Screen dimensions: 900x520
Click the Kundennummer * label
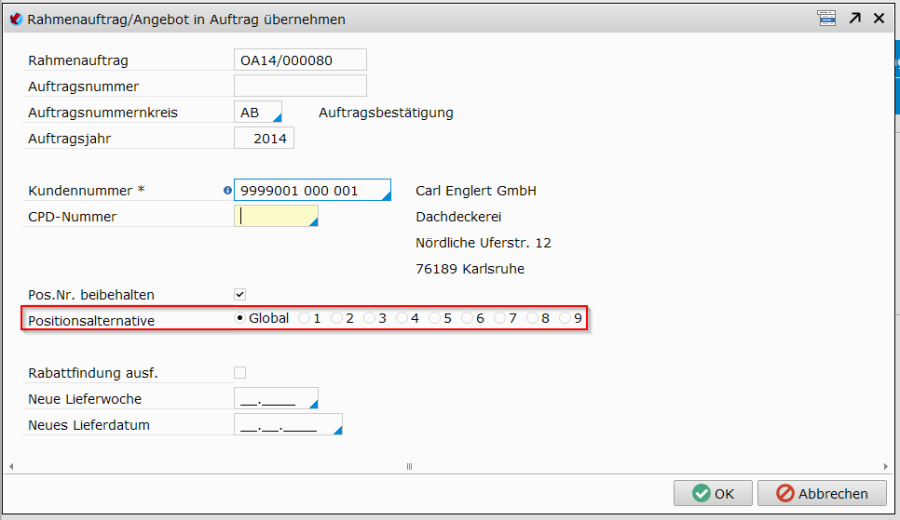pos(86,191)
